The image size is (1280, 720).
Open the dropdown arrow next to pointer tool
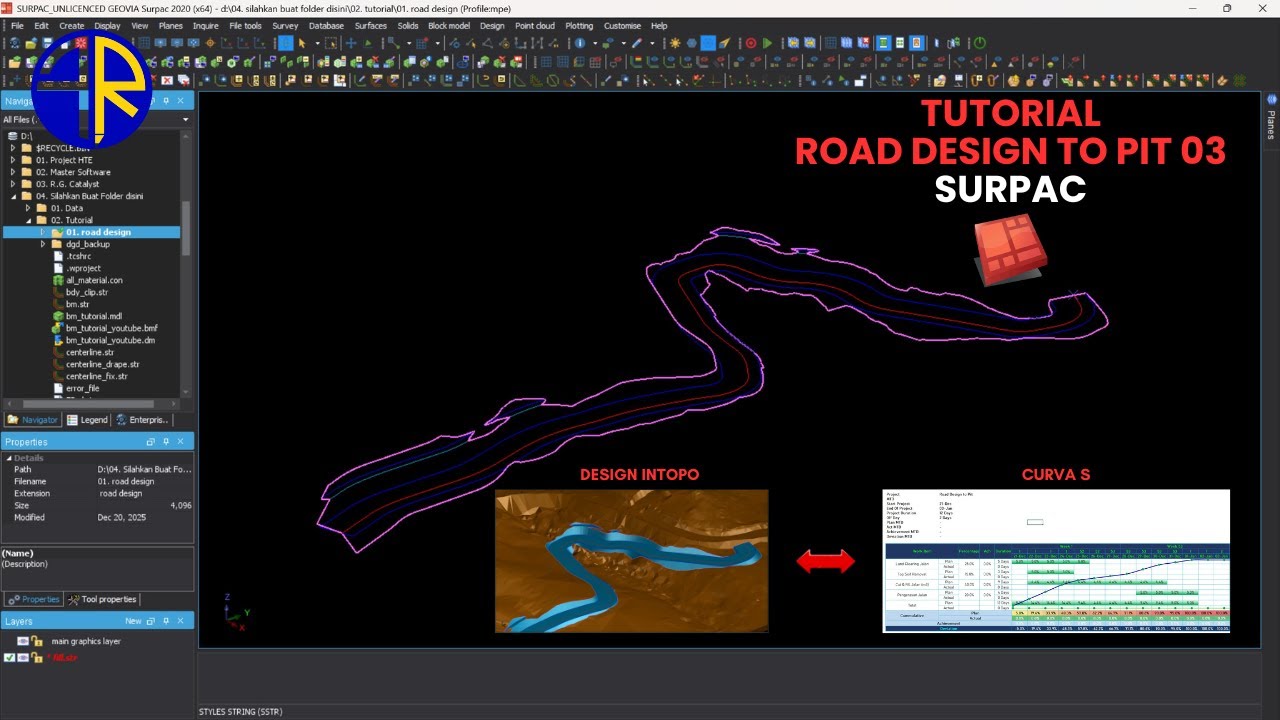317,43
